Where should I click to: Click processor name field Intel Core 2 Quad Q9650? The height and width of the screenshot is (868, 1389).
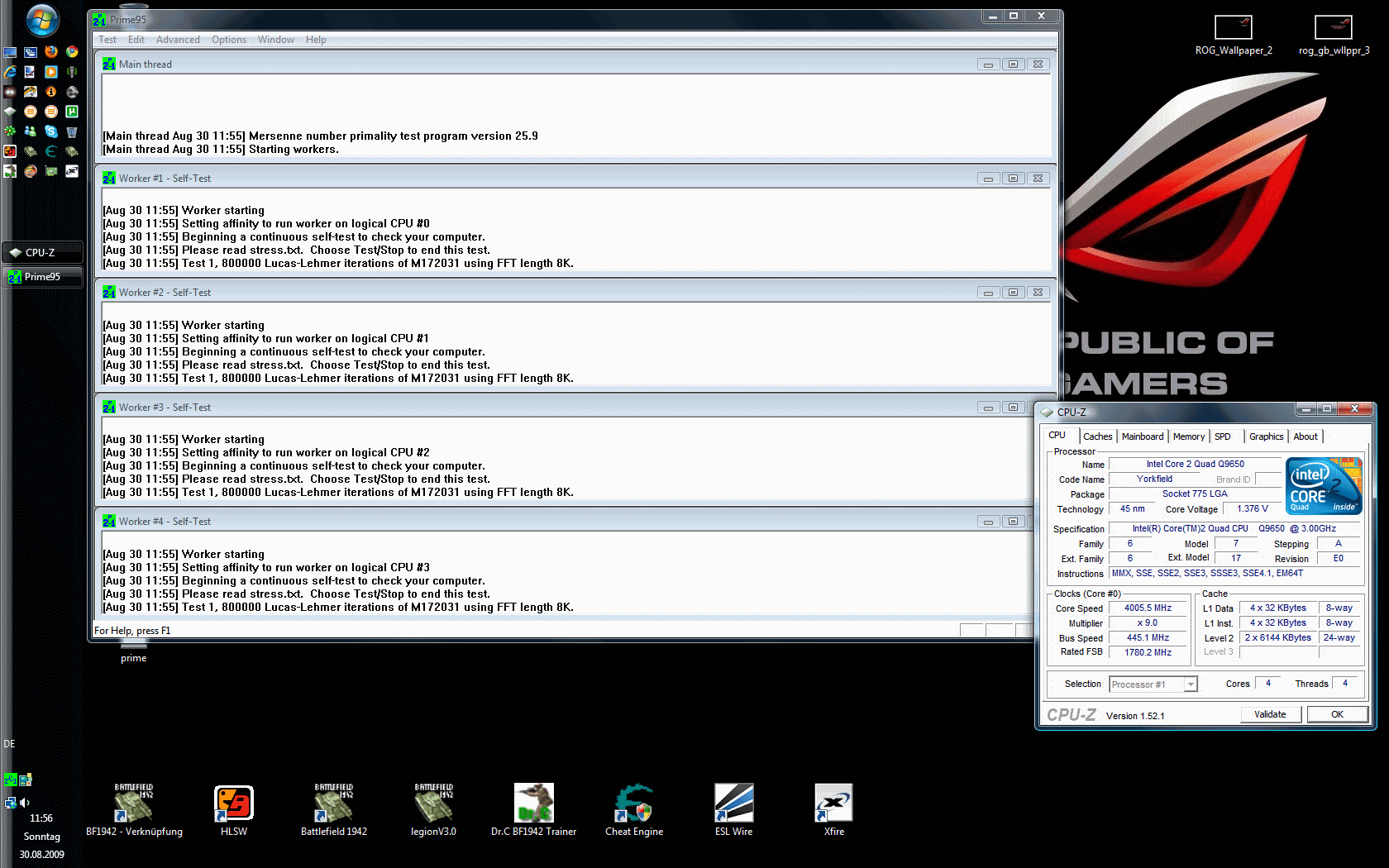[x=1195, y=465]
